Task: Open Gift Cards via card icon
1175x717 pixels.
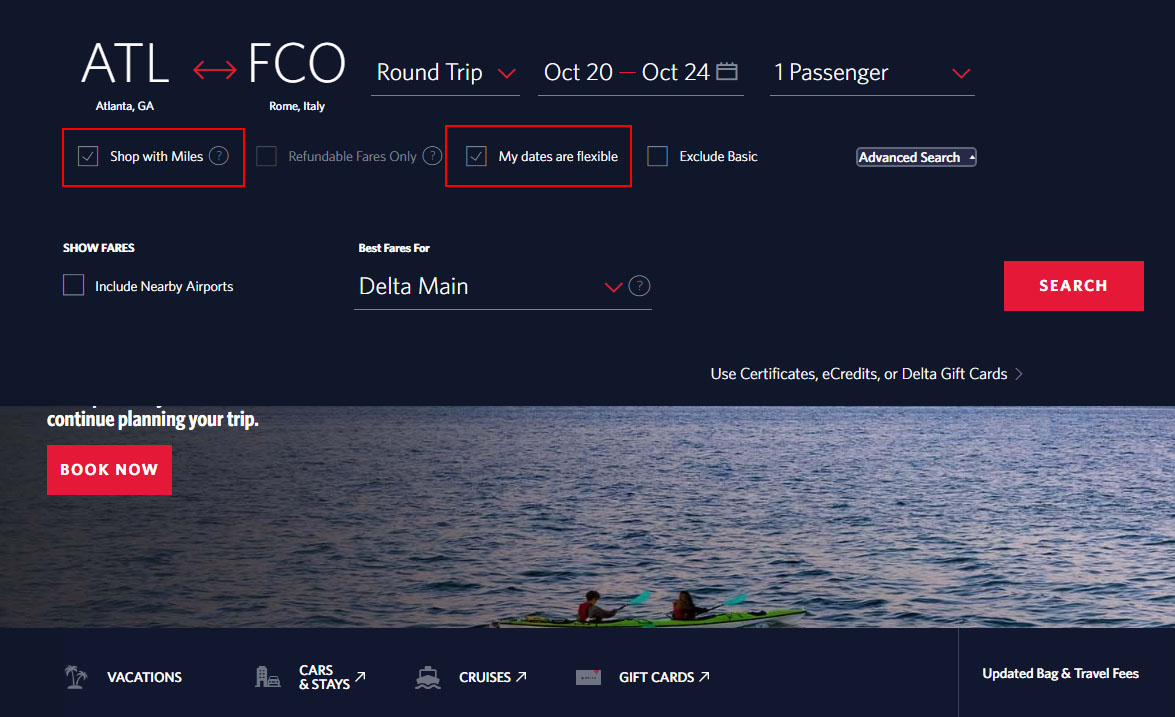Action: [x=588, y=677]
